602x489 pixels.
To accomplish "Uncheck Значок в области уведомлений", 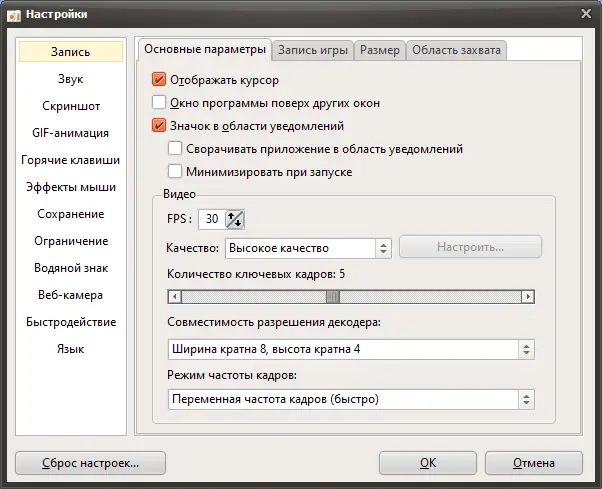I will [x=158, y=126].
